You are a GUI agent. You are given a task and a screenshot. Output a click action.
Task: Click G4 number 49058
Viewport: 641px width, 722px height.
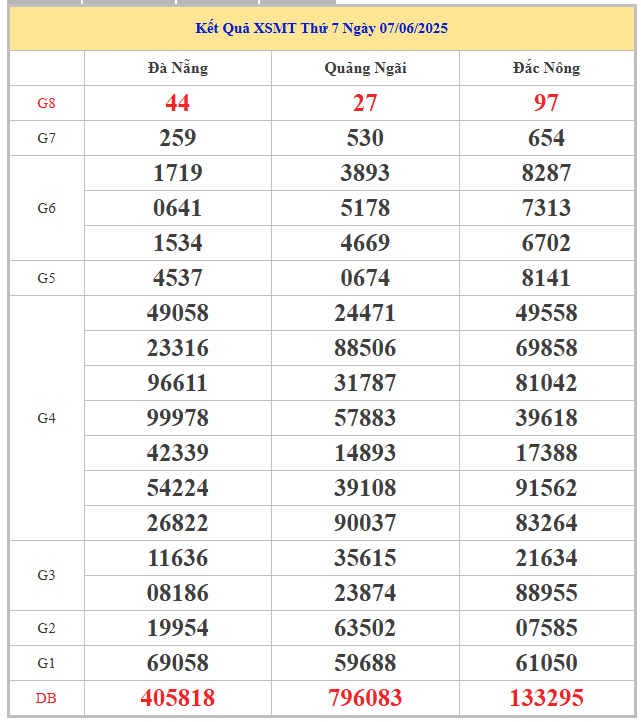pos(178,313)
